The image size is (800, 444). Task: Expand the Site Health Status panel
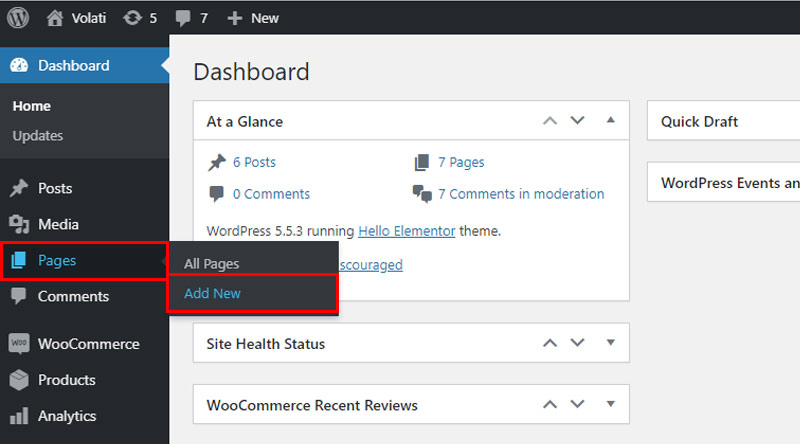tap(610, 342)
